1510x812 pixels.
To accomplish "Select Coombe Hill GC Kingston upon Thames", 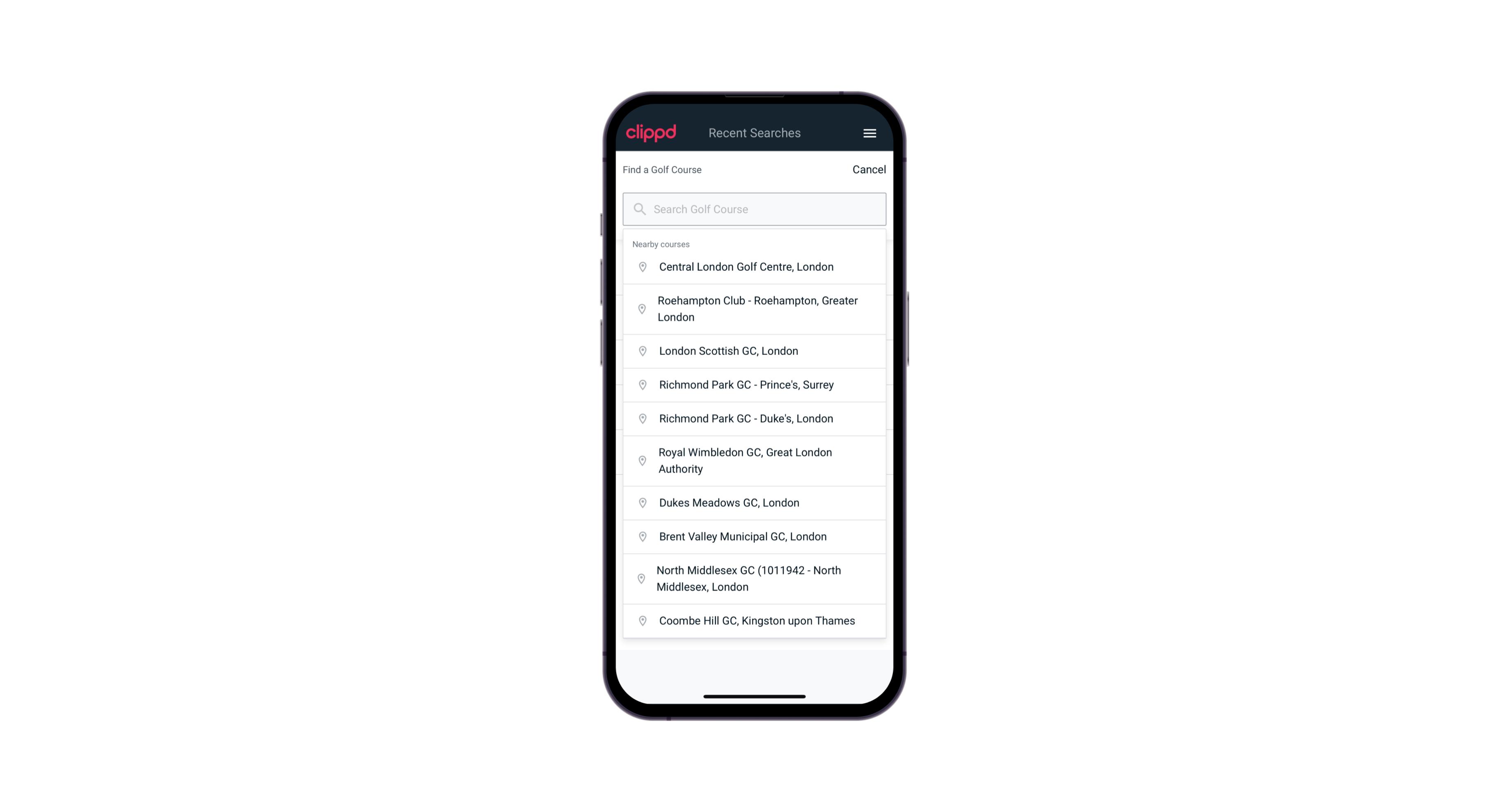I will (x=755, y=621).
